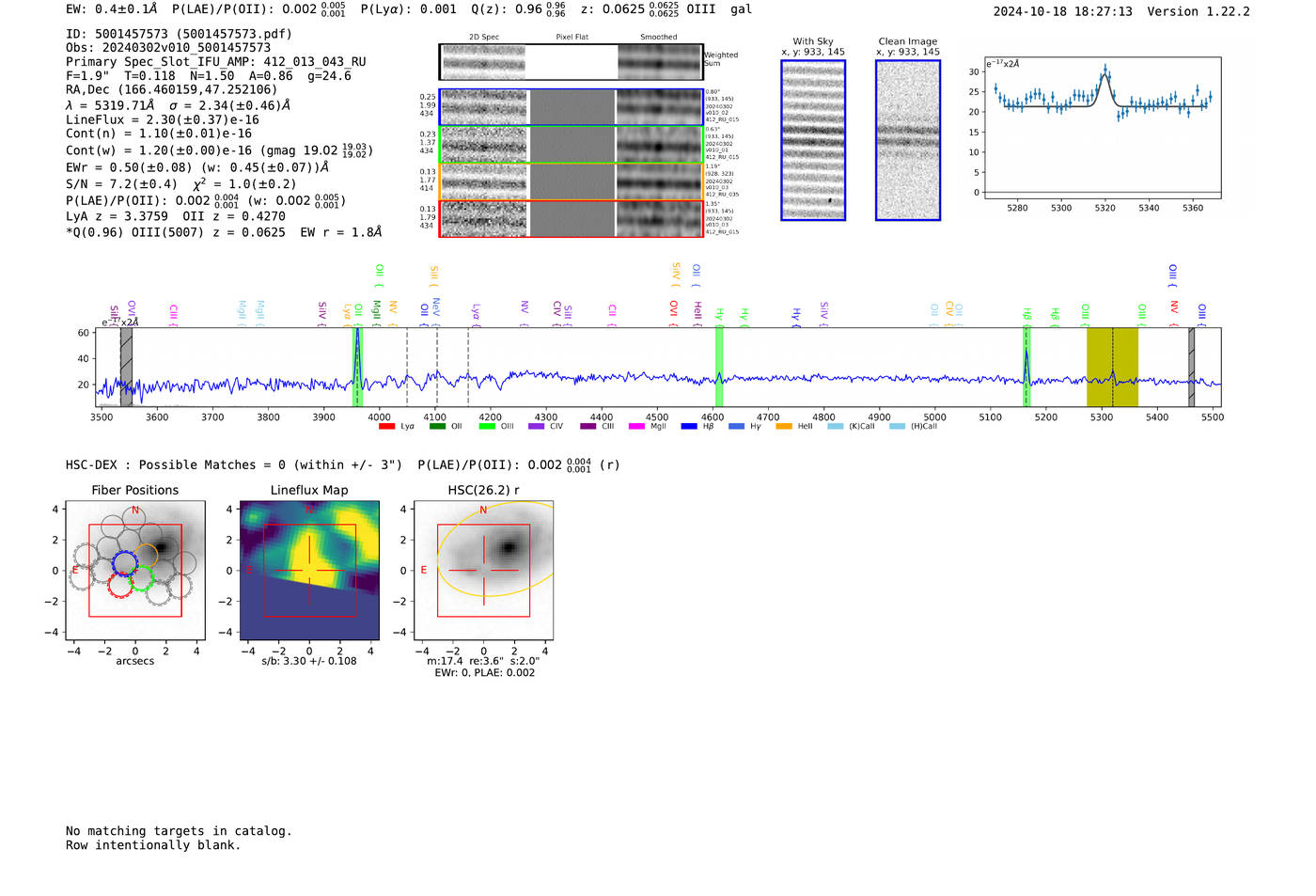
Task: Click the bright green OIII legend swatch
Action: point(486,427)
